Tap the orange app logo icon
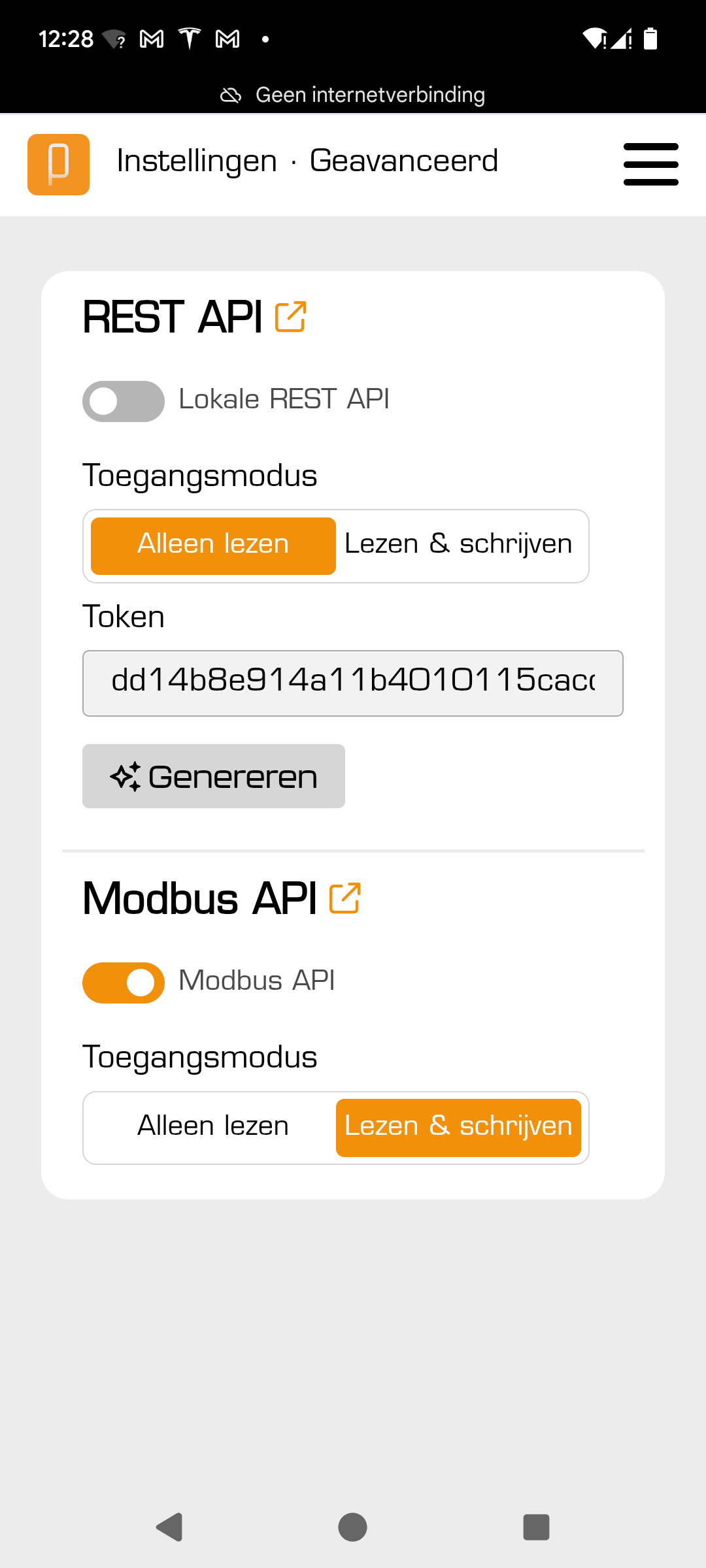The image size is (706, 1568). click(58, 165)
